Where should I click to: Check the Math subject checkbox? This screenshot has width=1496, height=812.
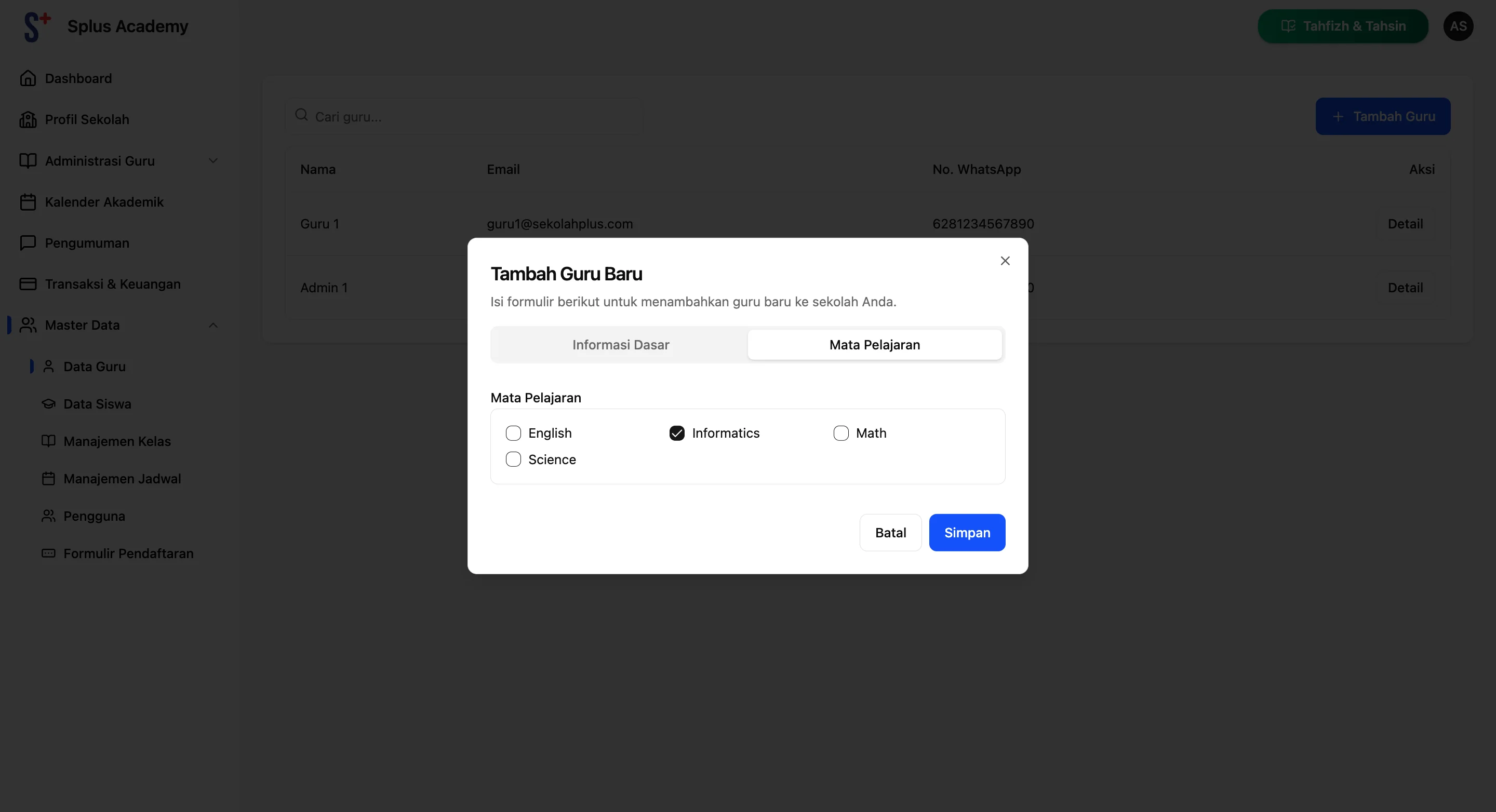click(x=841, y=433)
